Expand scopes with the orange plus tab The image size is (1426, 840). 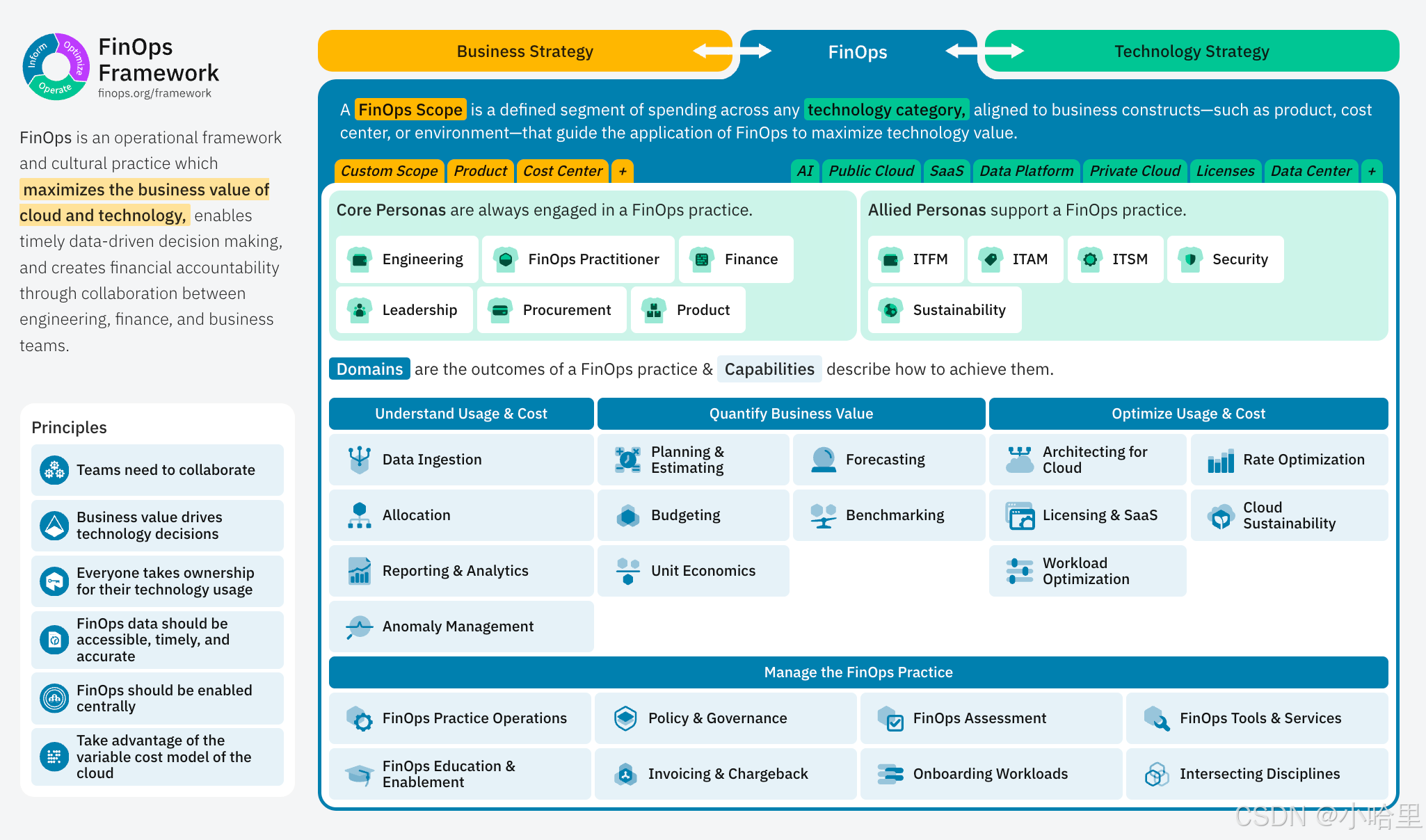click(x=623, y=171)
